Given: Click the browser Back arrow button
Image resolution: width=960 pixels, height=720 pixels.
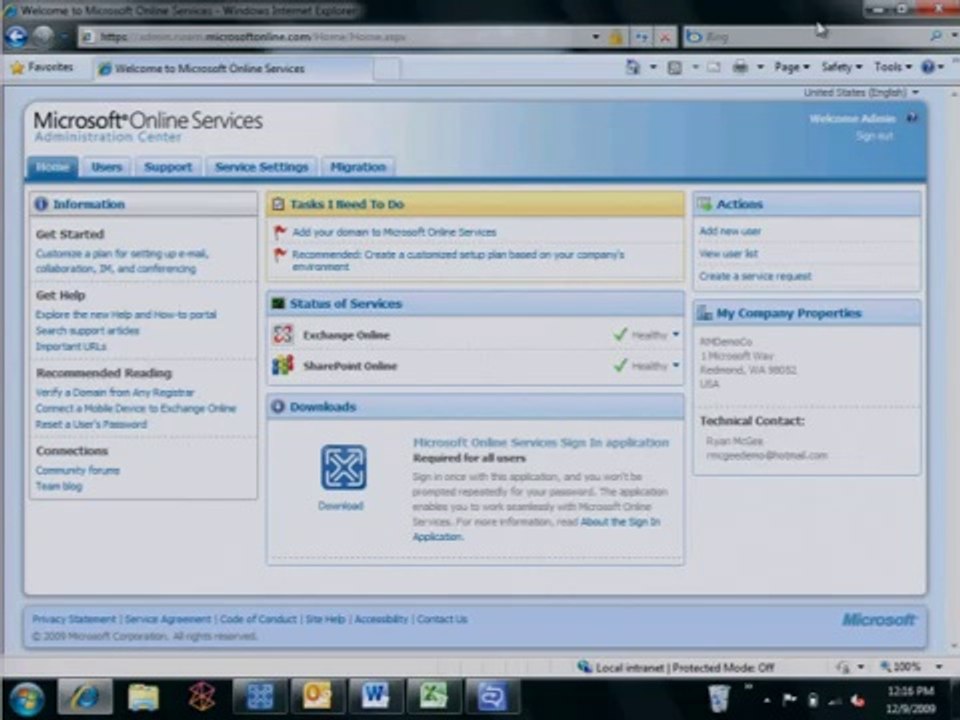Looking at the screenshot, I should pos(17,37).
